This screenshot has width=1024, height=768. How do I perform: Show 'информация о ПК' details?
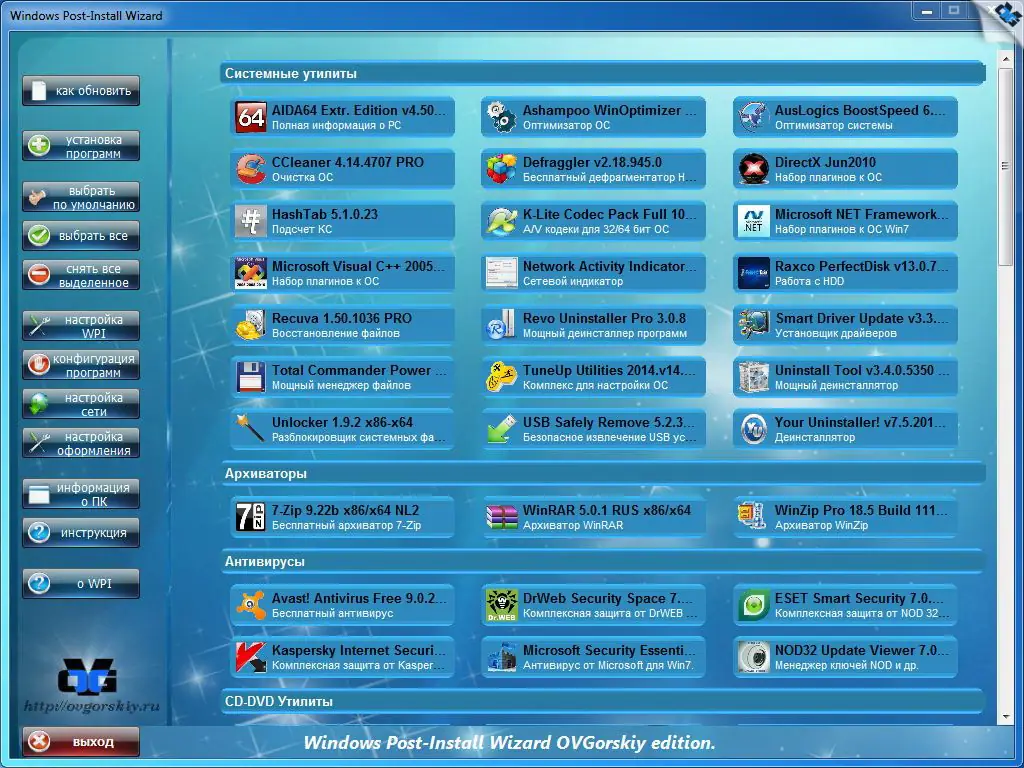point(81,494)
